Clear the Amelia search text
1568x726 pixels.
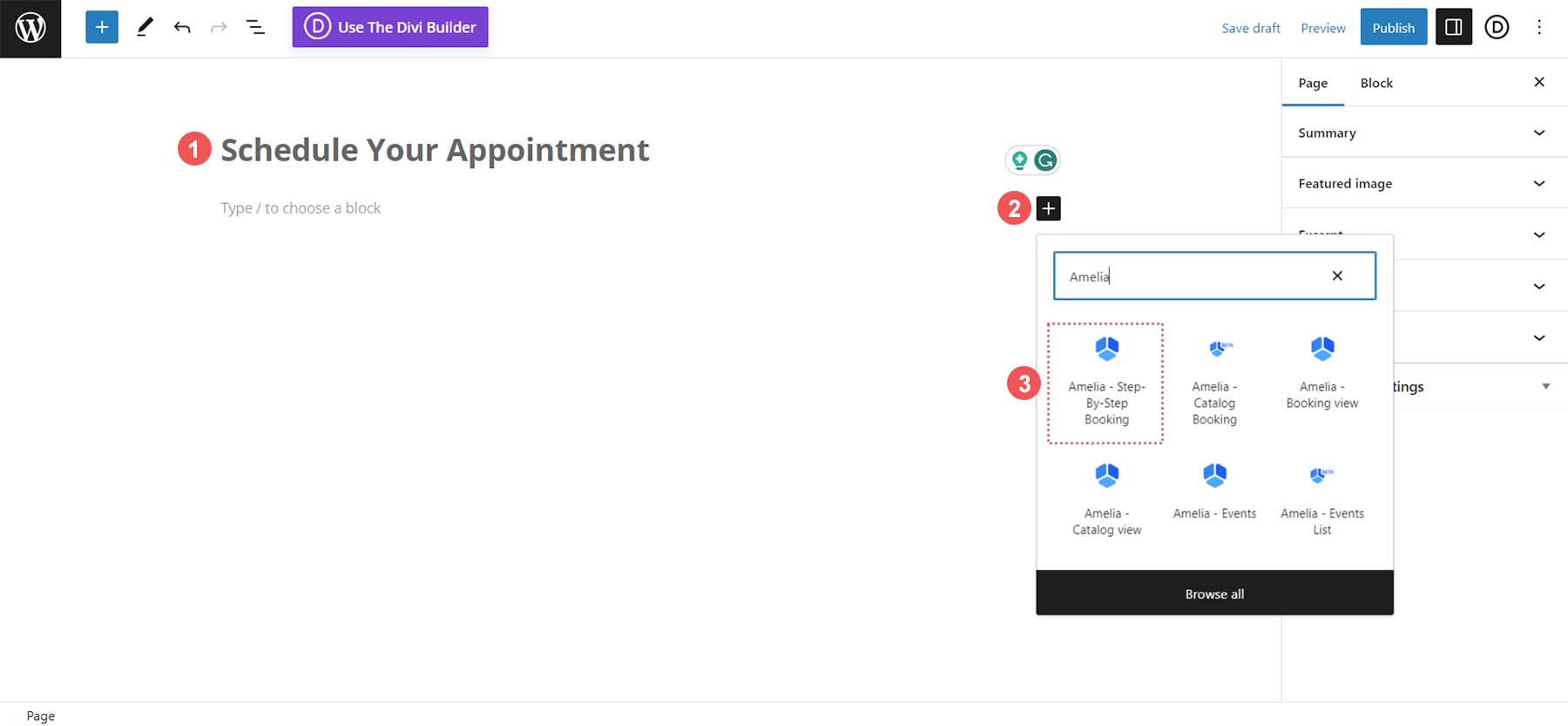[x=1337, y=275]
